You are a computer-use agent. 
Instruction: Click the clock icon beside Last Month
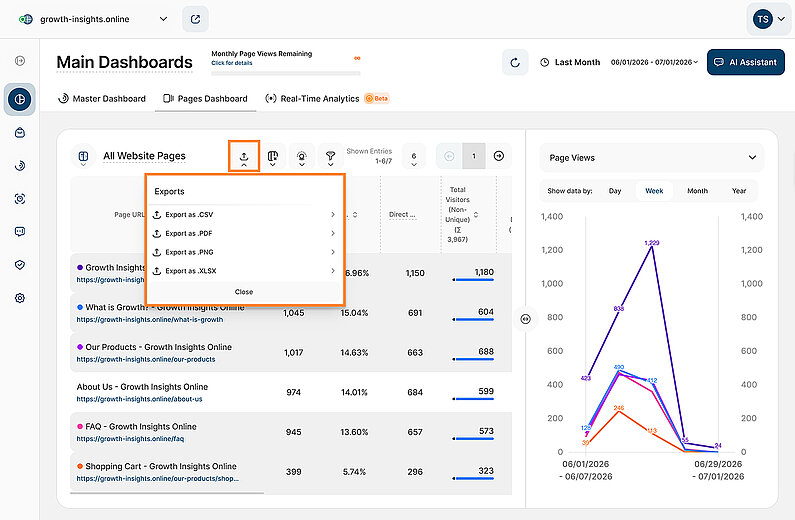[545, 62]
